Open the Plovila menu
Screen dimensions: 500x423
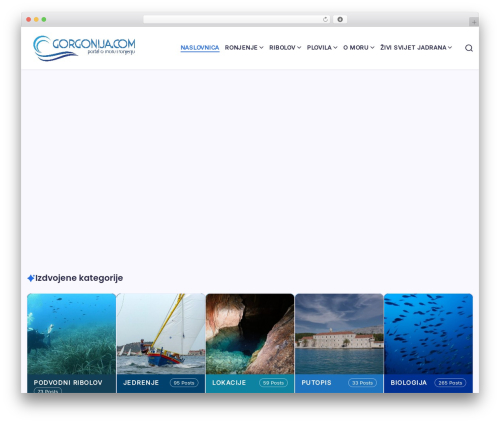(x=319, y=48)
